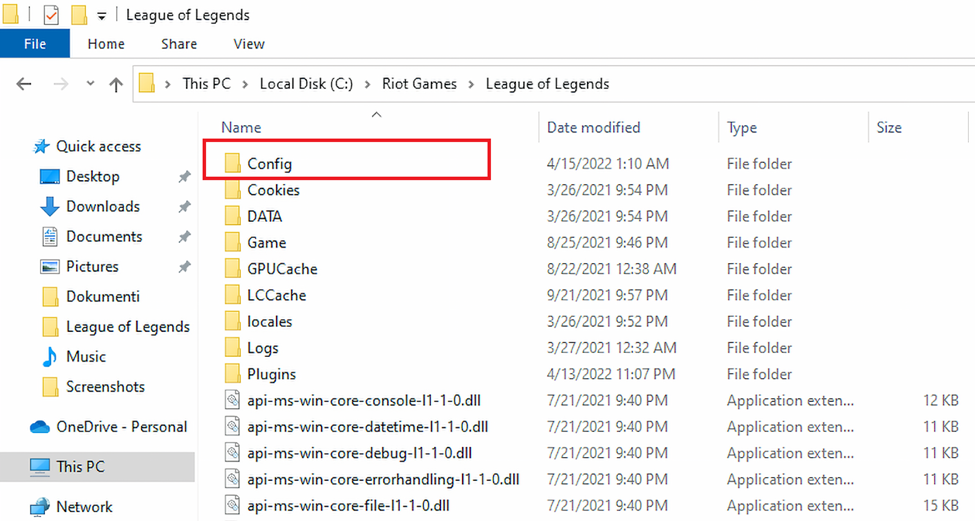Open League of Legends in navigation pane

(127, 326)
